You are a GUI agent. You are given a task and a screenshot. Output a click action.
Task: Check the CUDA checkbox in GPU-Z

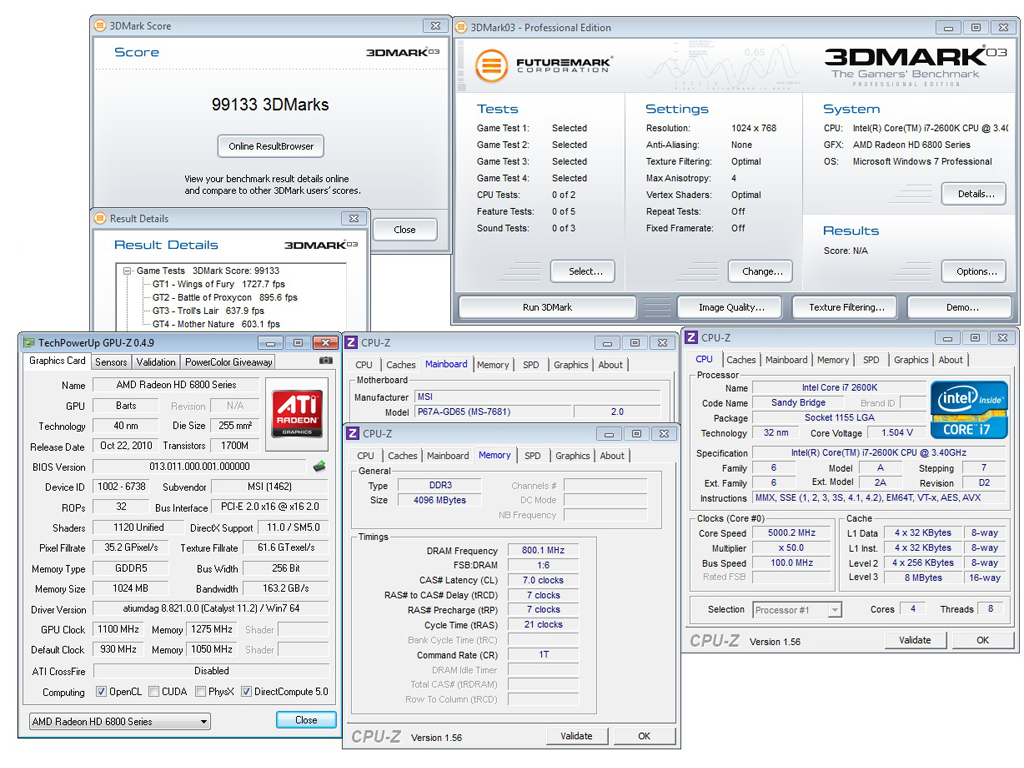point(153,692)
